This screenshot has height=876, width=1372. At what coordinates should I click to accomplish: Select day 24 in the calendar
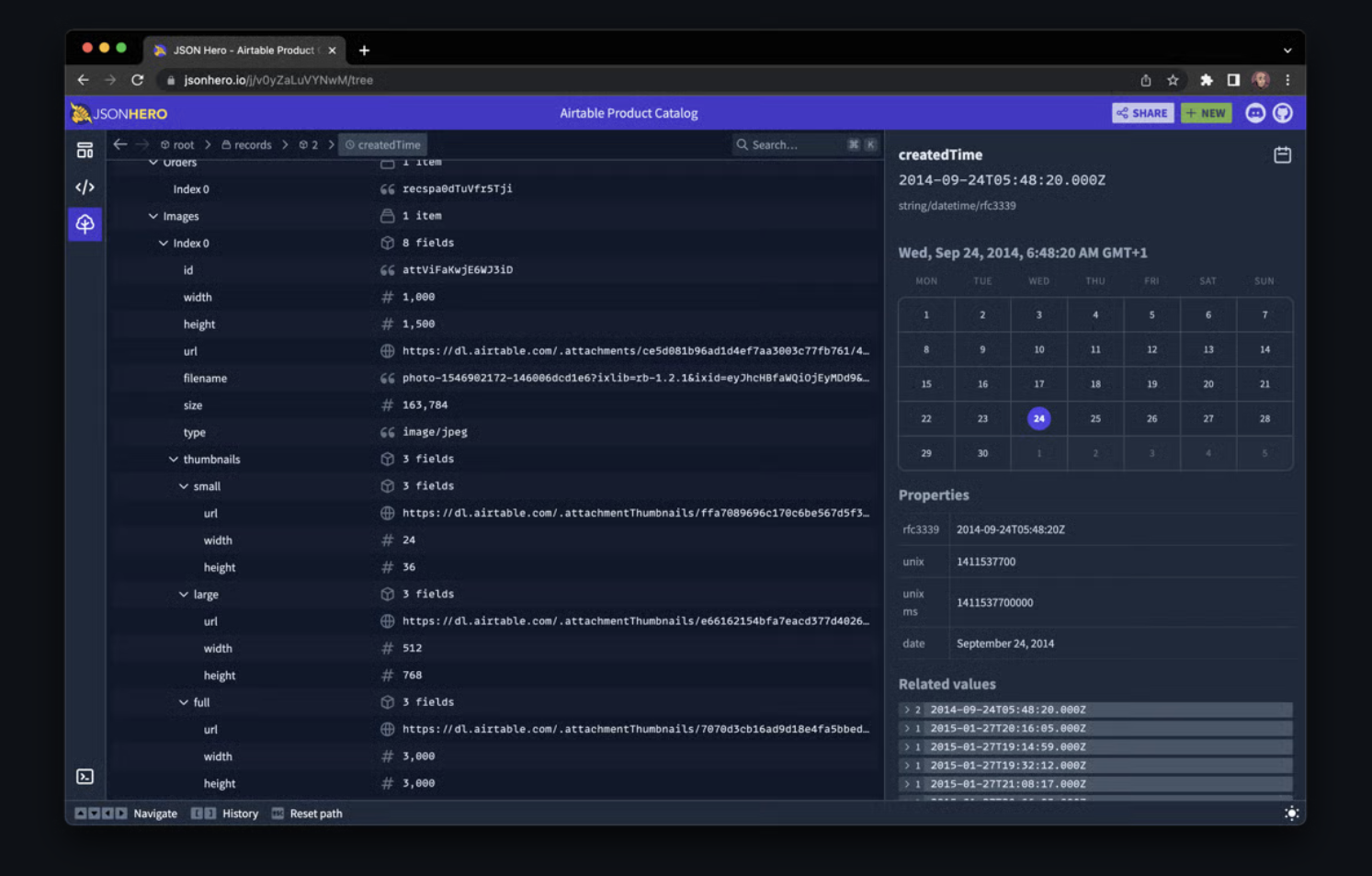1038,418
